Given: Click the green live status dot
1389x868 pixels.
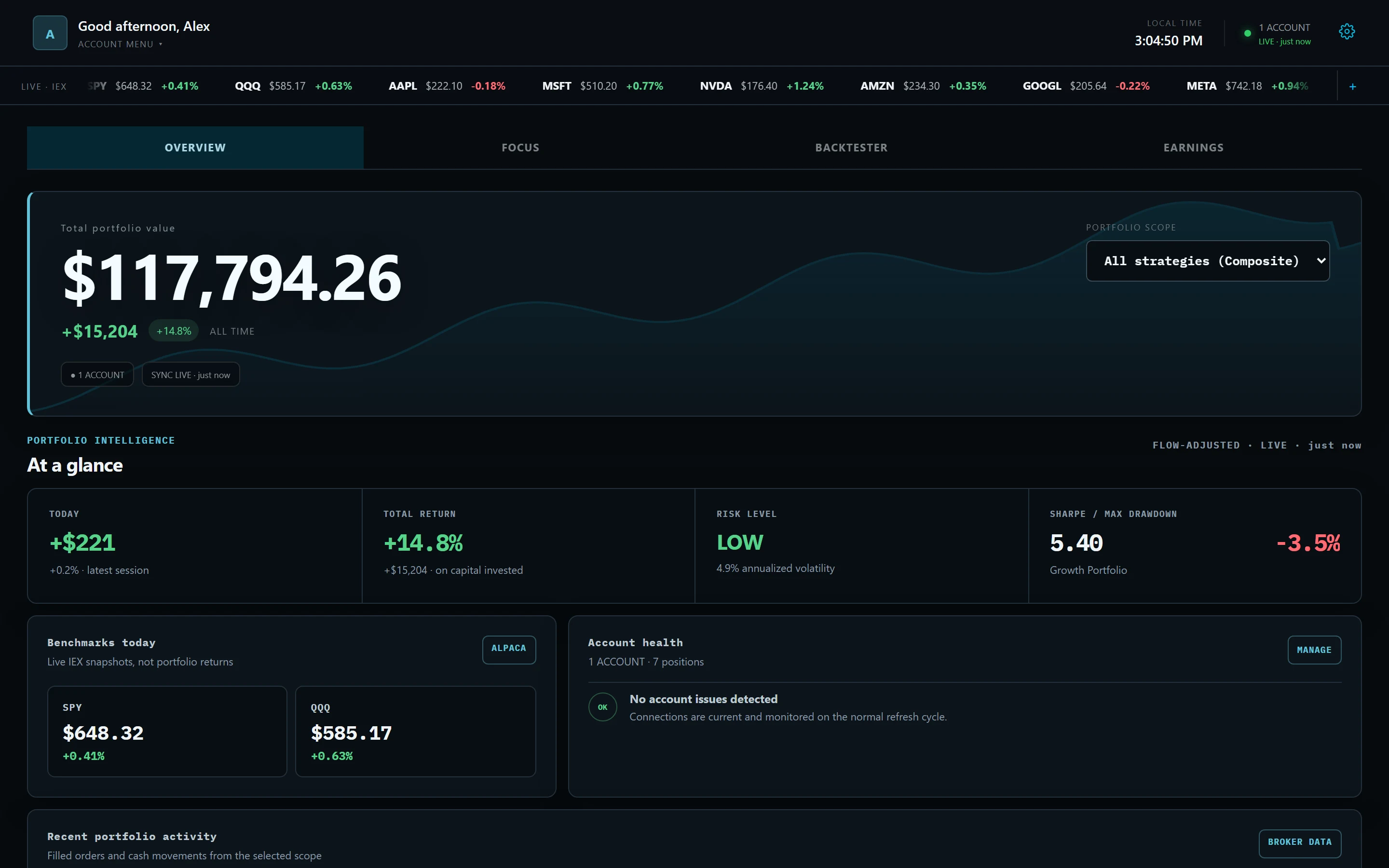Looking at the screenshot, I should [1247, 33].
